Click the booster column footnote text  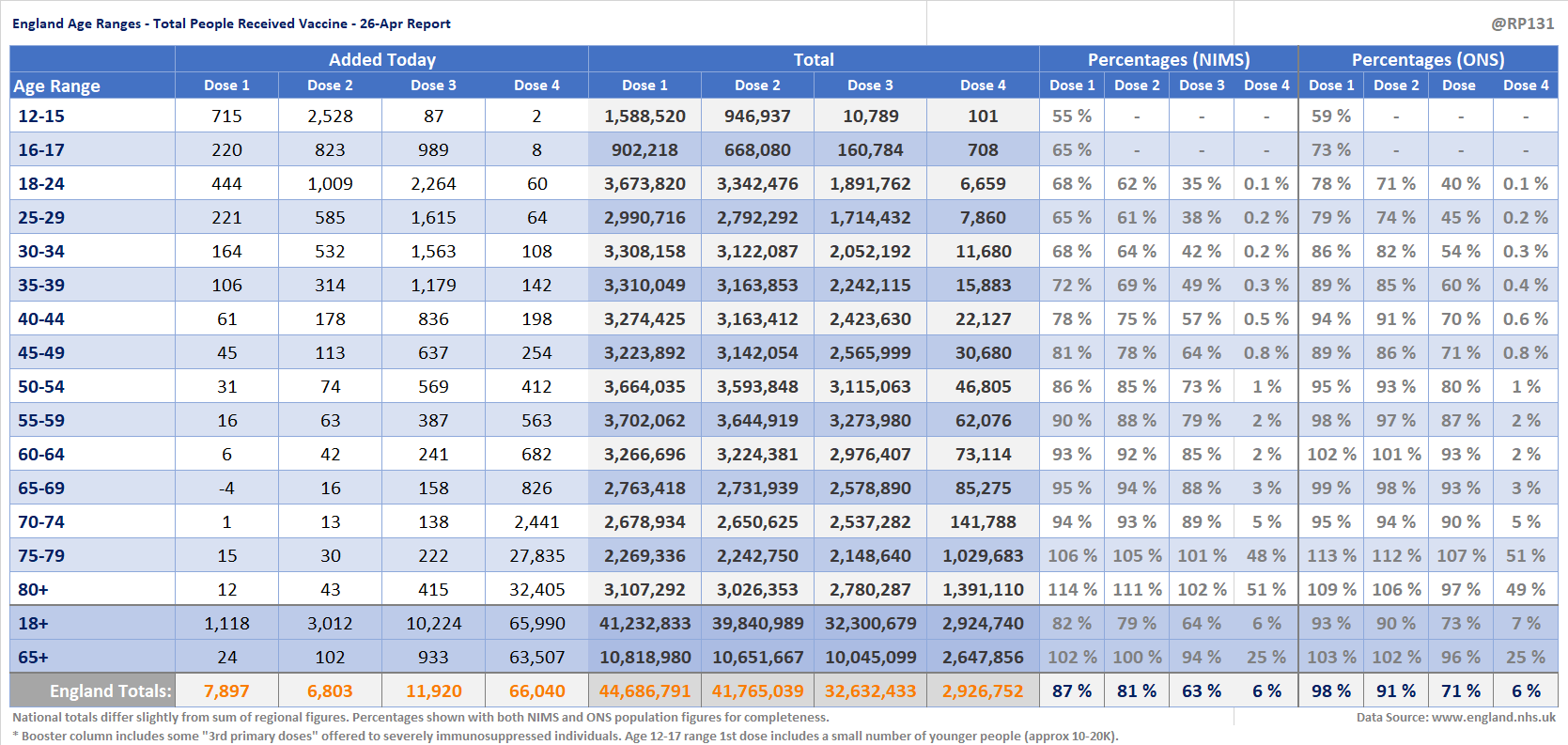pos(565,736)
